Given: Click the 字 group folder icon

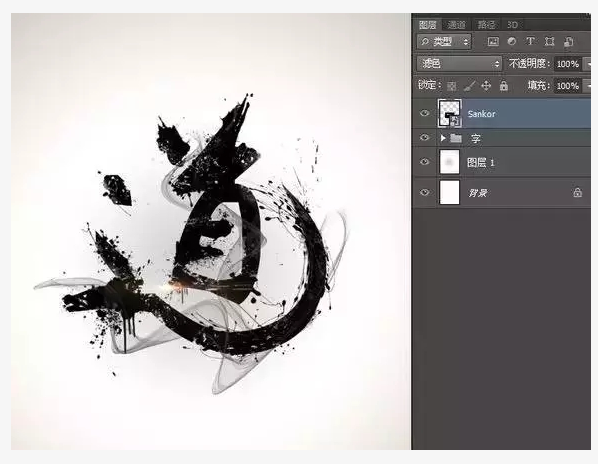Looking at the screenshot, I should pos(456,138).
